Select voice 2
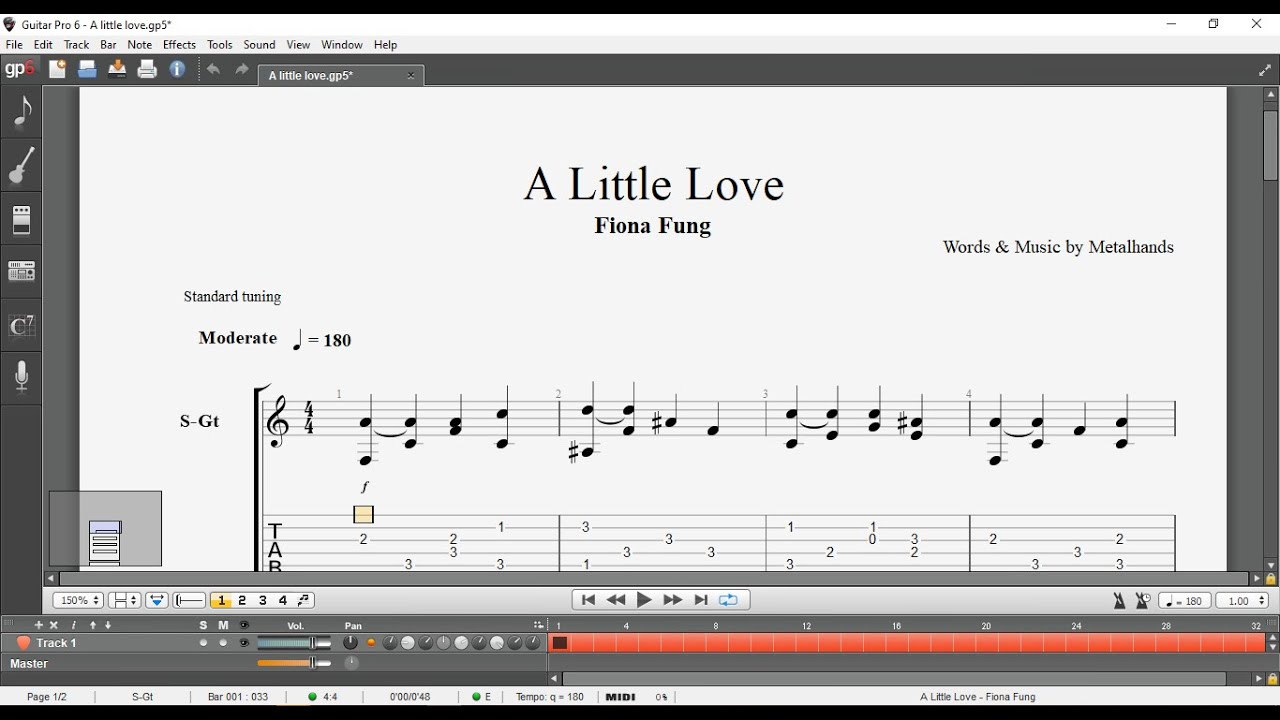The width and height of the screenshot is (1280, 720). tap(243, 601)
